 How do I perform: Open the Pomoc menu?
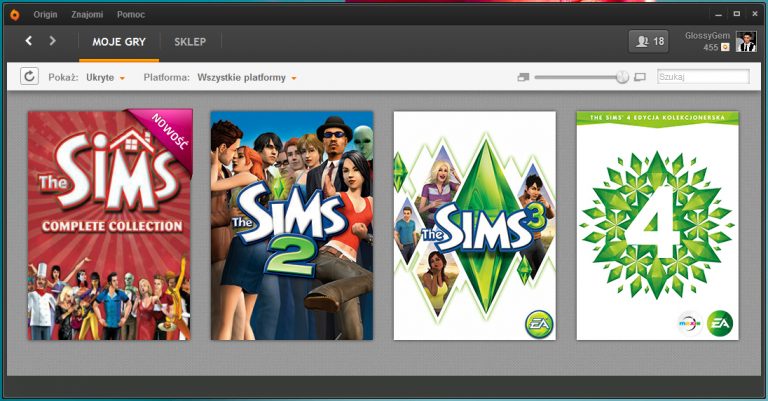tap(131, 15)
